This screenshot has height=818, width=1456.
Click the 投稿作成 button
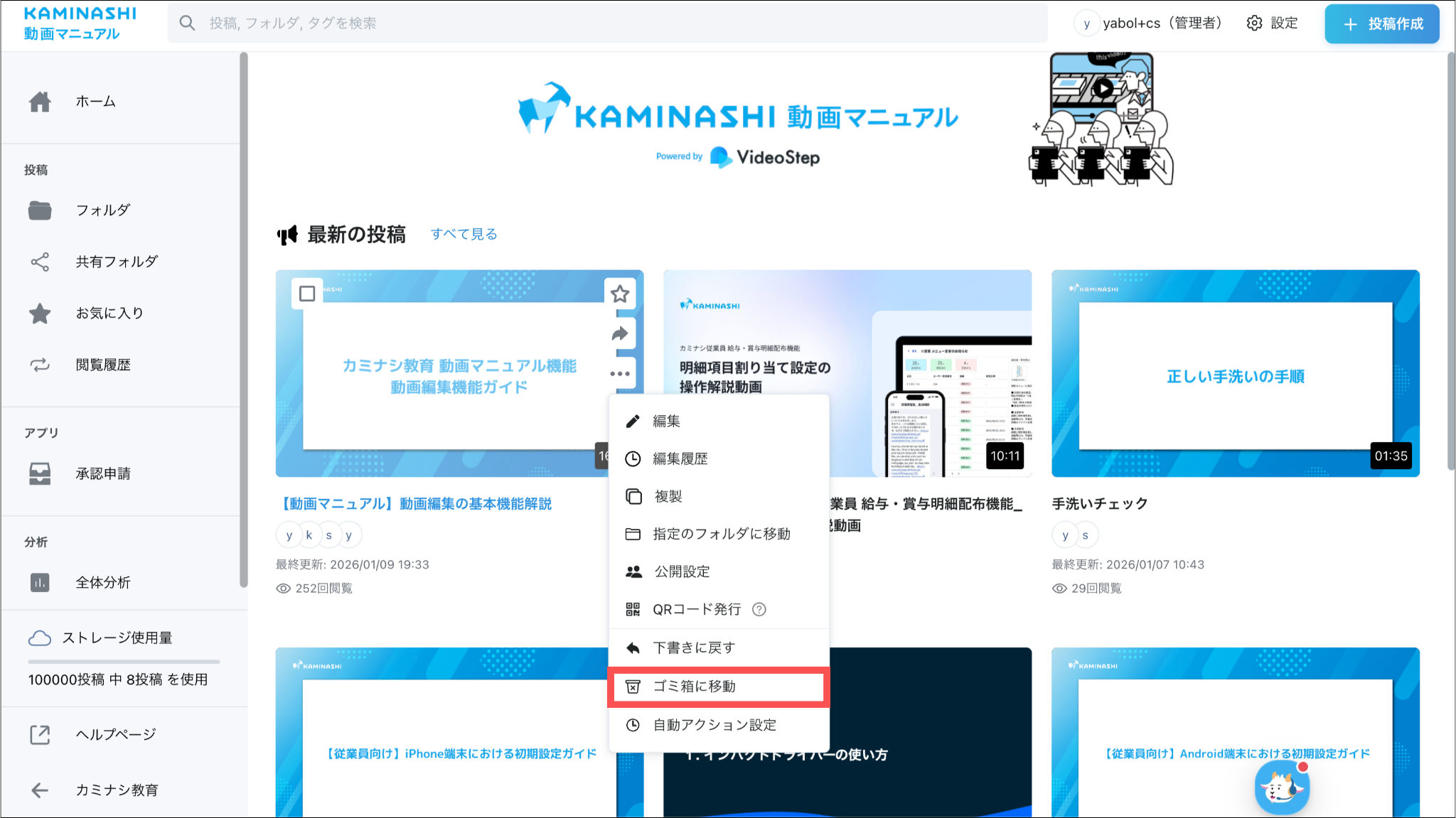(x=1381, y=24)
